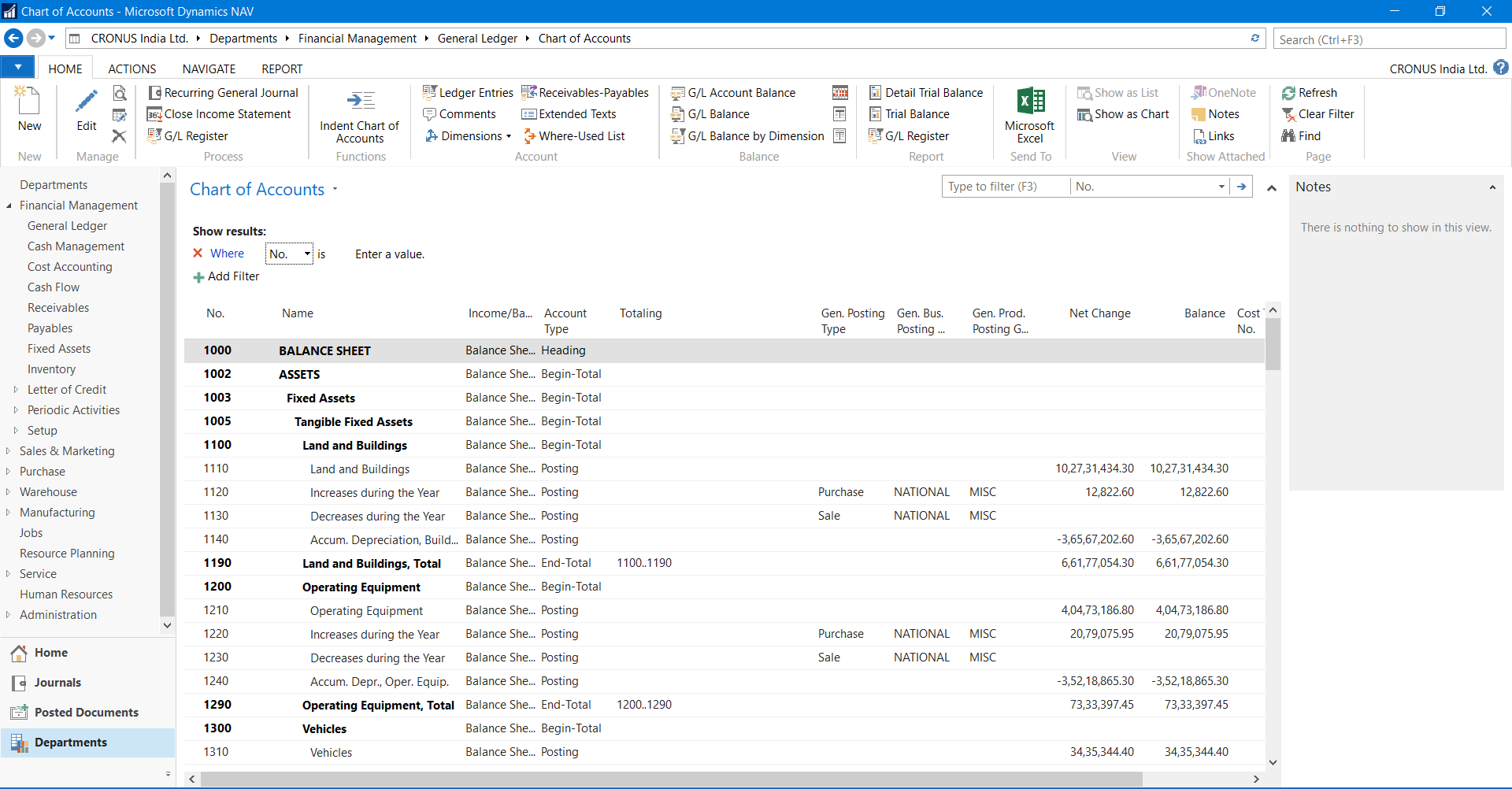Image resolution: width=1512 pixels, height=789 pixels.
Task: Click the help question mark icon
Action: (x=1501, y=68)
